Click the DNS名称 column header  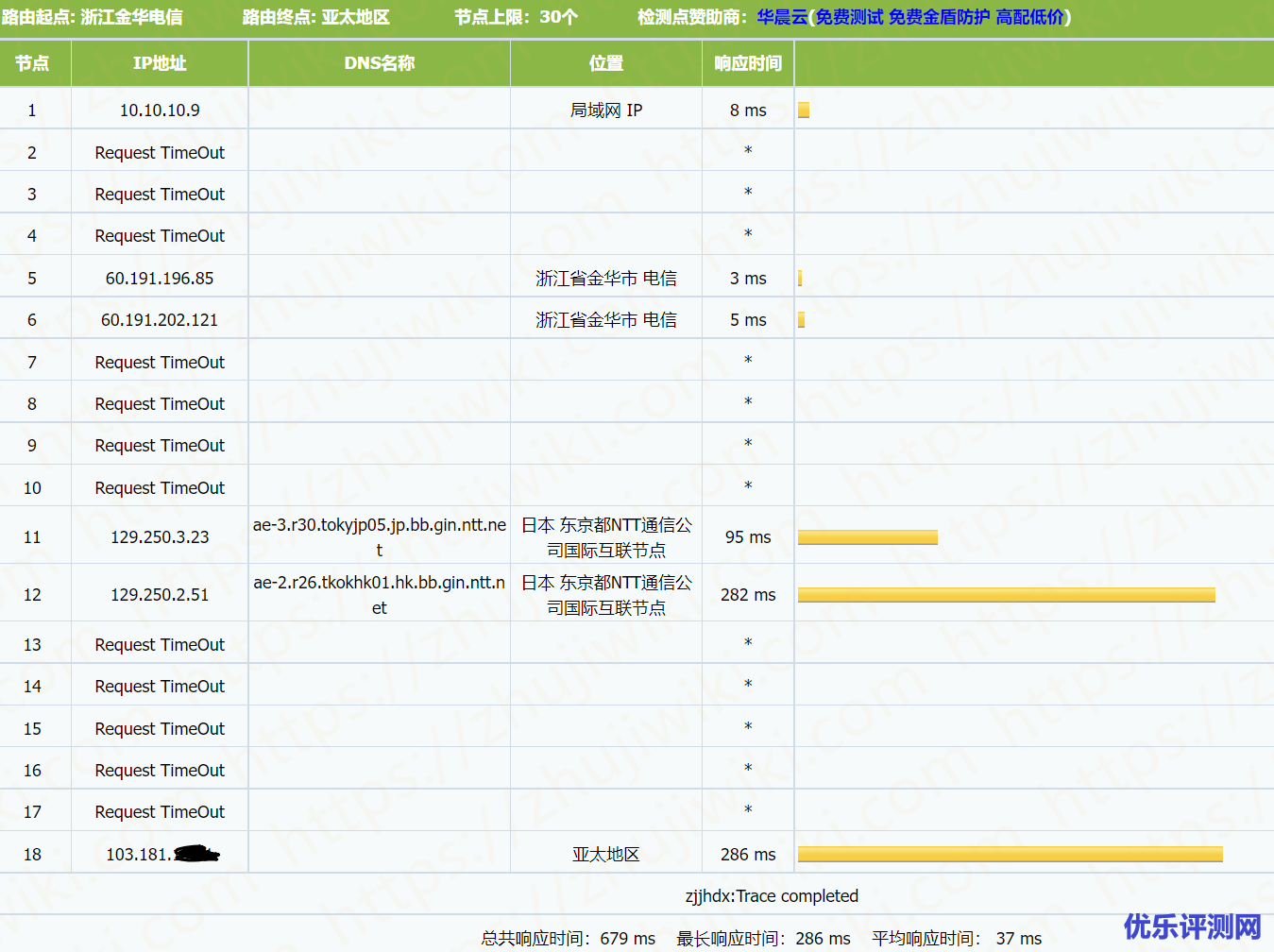[379, 63]
